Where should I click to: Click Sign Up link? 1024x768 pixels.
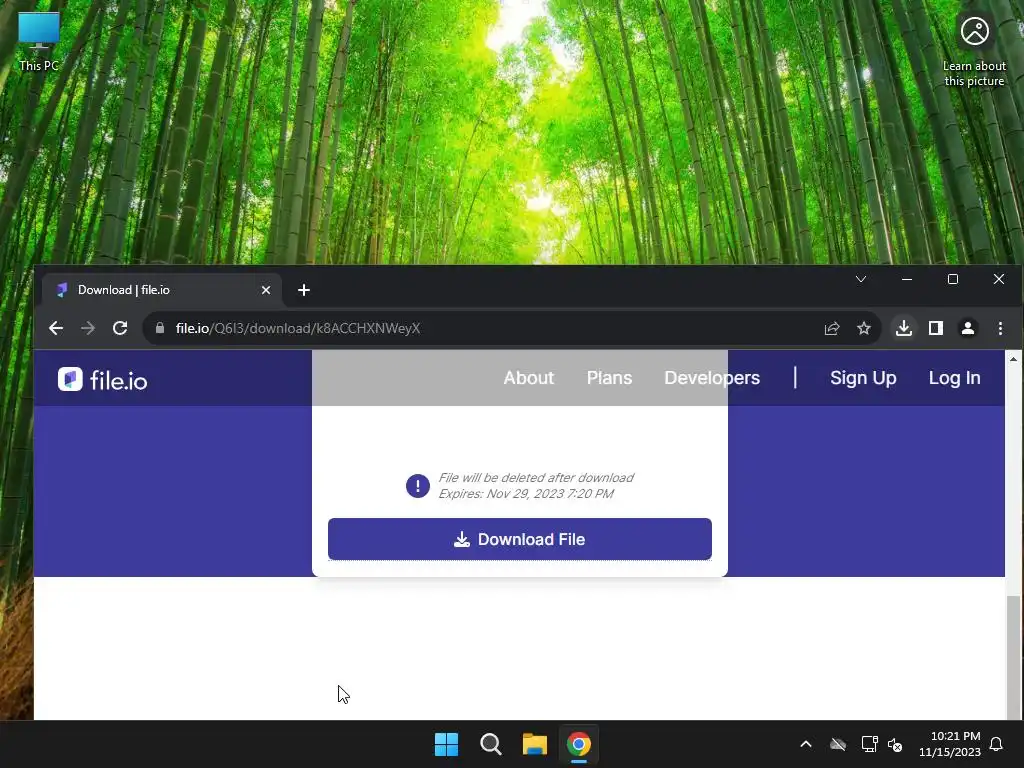(863, 378)
